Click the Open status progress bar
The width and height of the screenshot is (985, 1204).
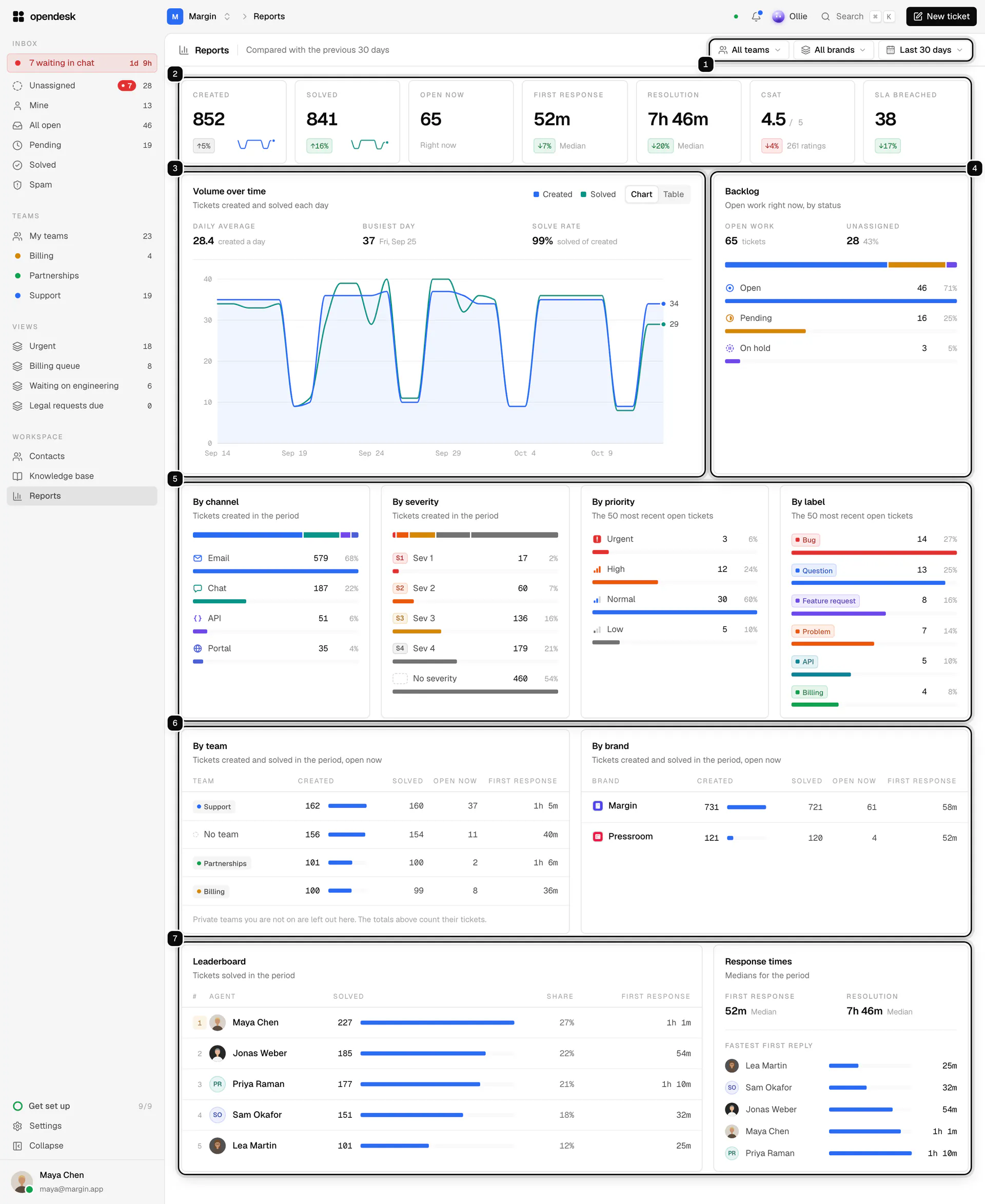(840, 301)
